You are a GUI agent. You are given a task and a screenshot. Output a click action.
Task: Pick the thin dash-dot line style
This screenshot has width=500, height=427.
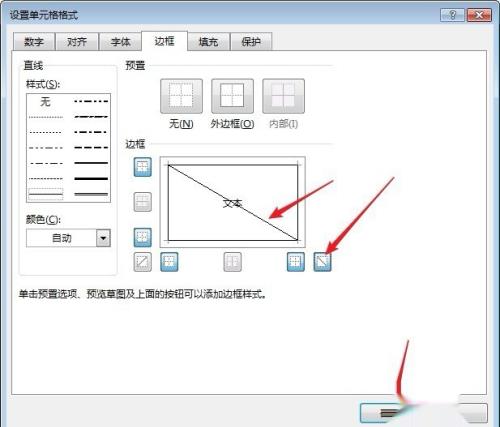(x=46, y=163)
